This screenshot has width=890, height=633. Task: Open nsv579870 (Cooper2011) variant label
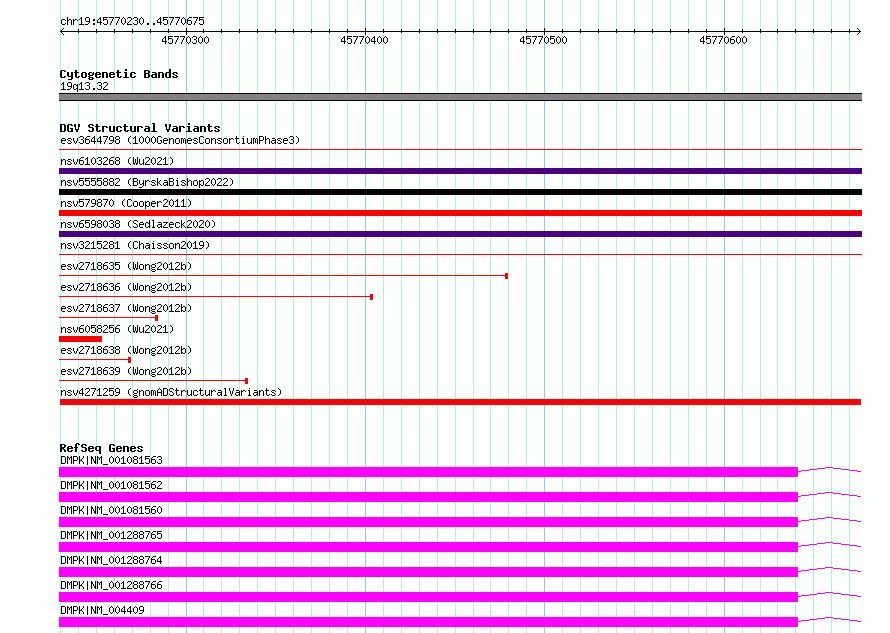coord(126,203)
